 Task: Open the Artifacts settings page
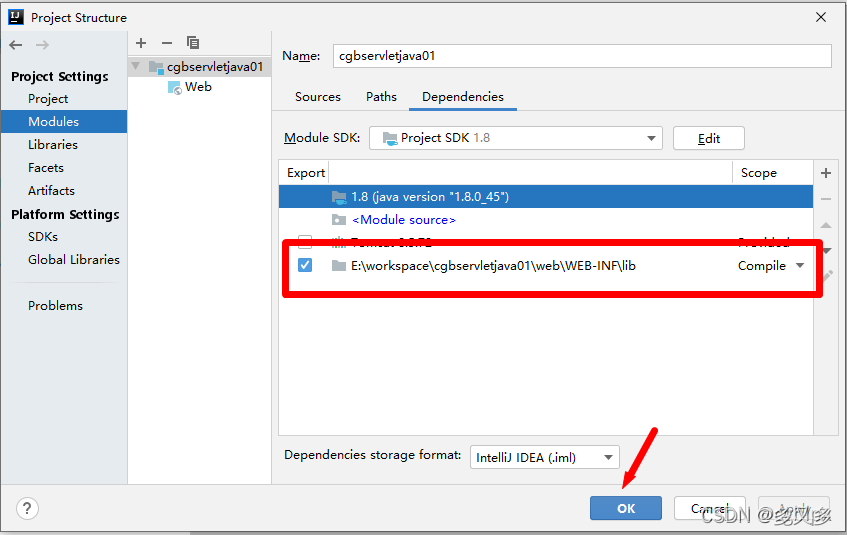[x=51, y=191]
